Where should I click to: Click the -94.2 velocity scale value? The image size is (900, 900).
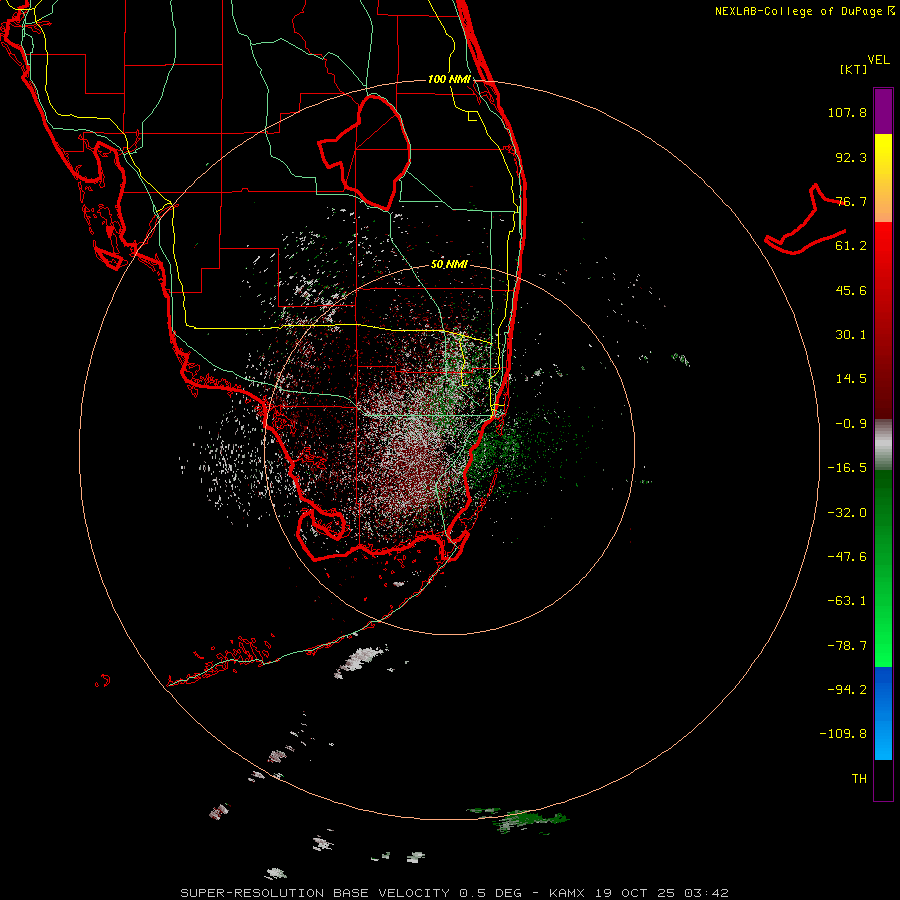point(847,689)
